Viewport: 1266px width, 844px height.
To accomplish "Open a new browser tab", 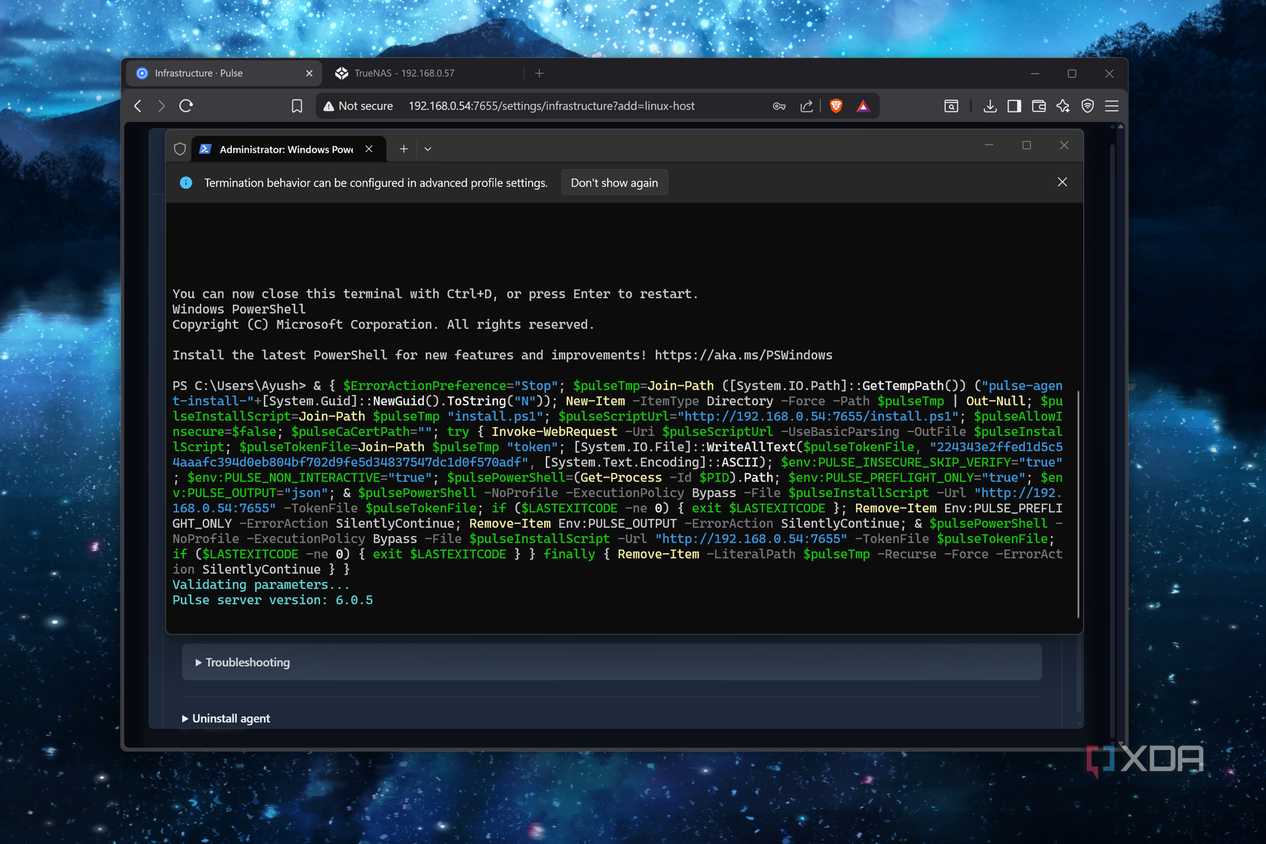I will click(x=539, y=73).
